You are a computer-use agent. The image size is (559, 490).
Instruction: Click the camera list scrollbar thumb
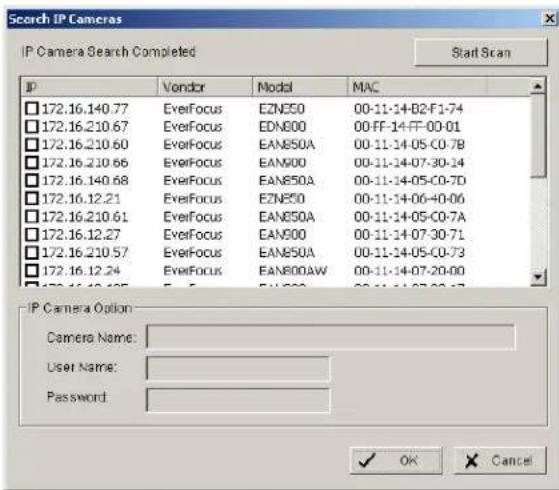(x=538, y=136)
